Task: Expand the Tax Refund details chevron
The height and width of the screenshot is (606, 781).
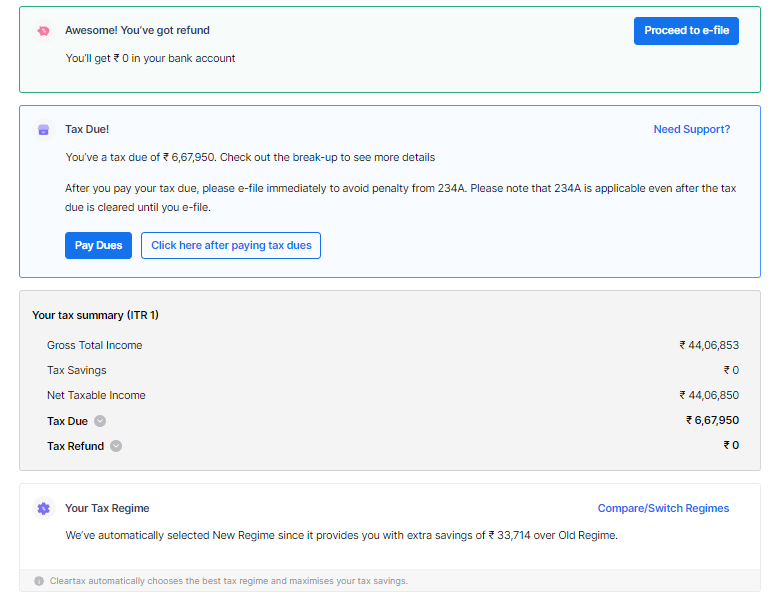Action: point(116,446)
